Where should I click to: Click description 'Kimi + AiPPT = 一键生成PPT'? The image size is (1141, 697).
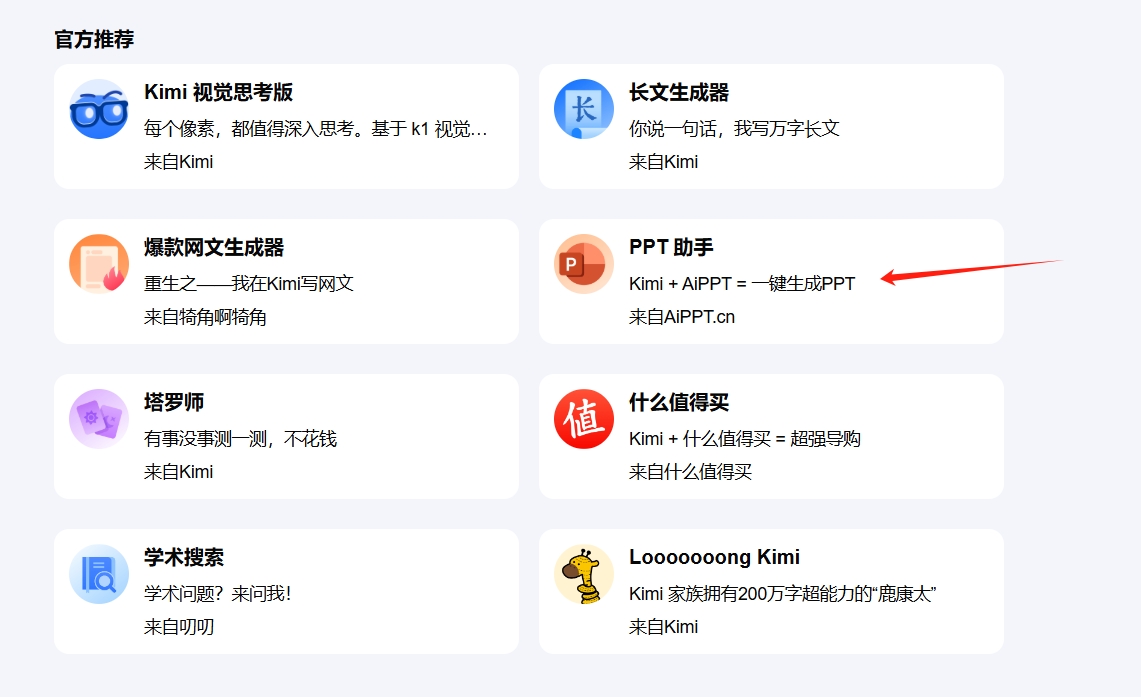click(x=742, y=284)
